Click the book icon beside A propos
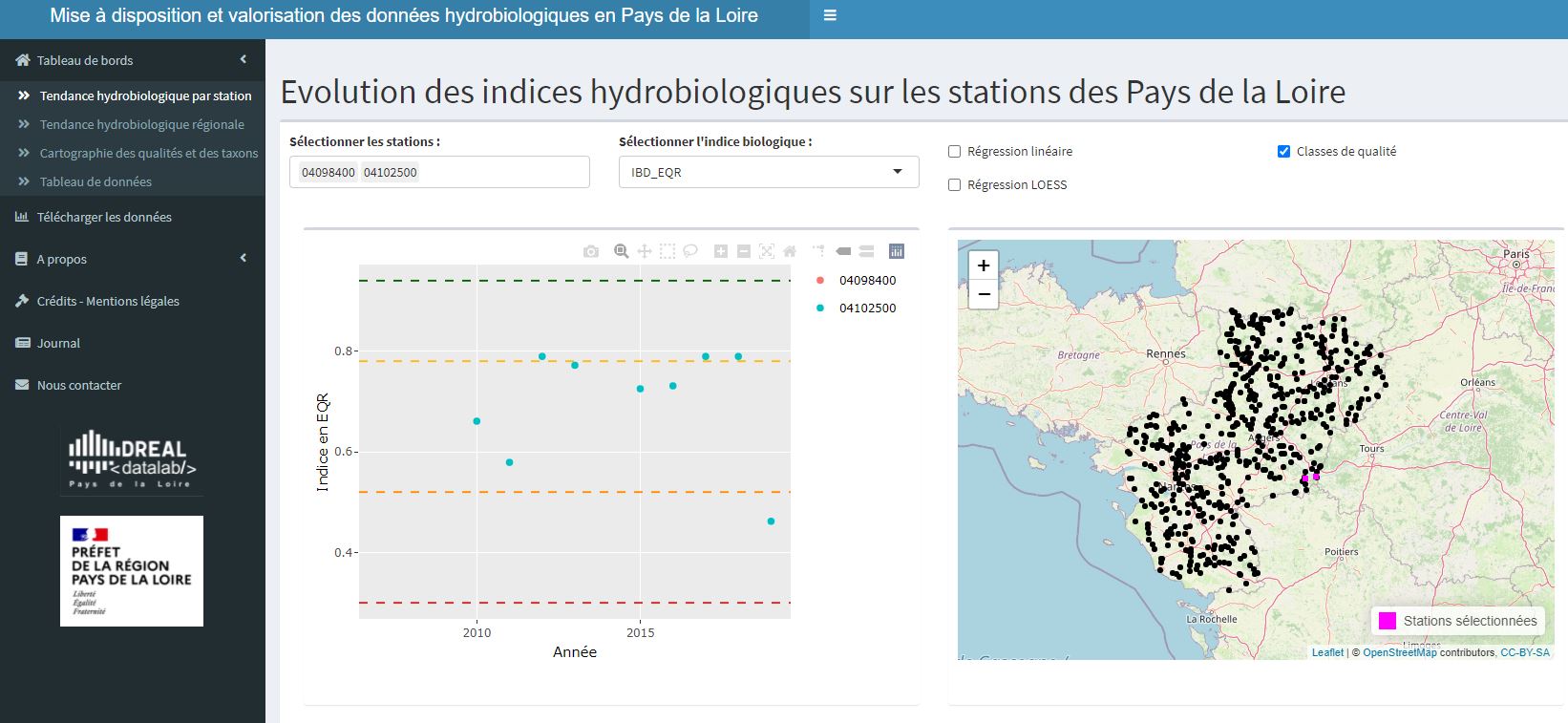 tap(22, 259)
